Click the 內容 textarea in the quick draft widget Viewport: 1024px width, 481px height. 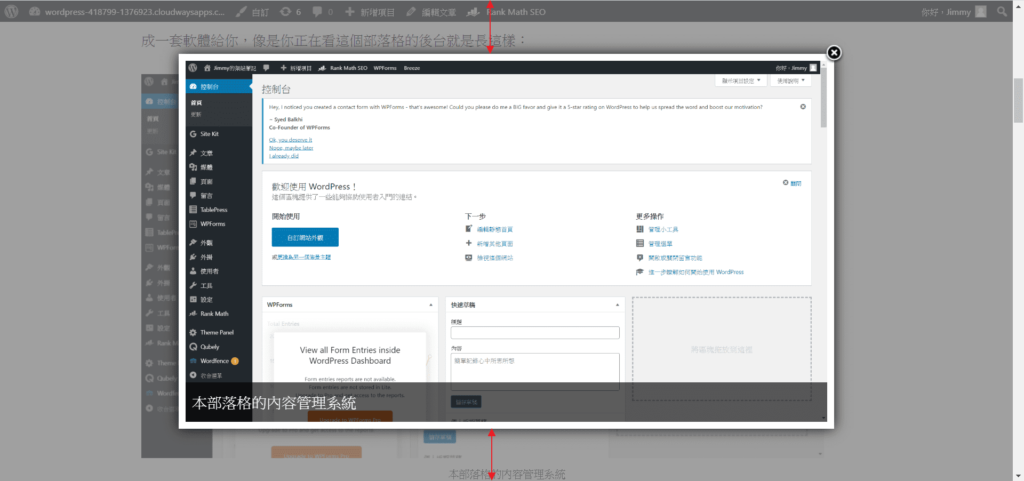535,372
